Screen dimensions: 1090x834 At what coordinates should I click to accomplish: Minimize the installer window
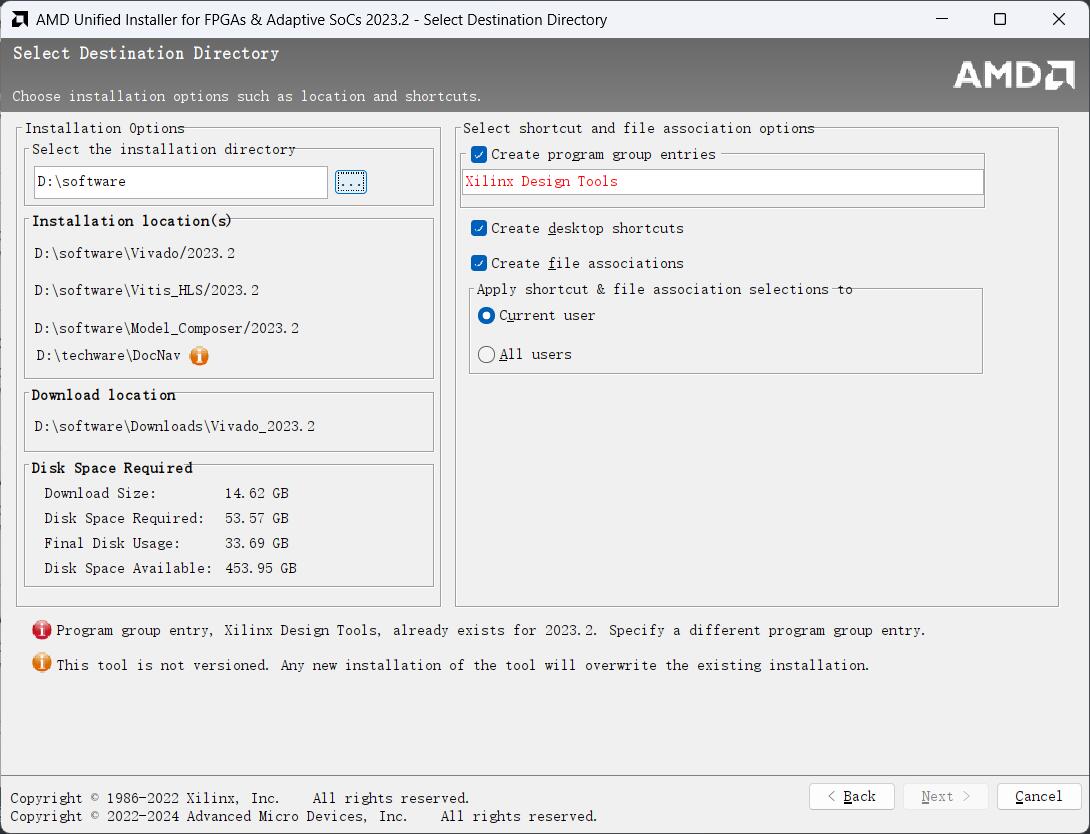[941, 19]
